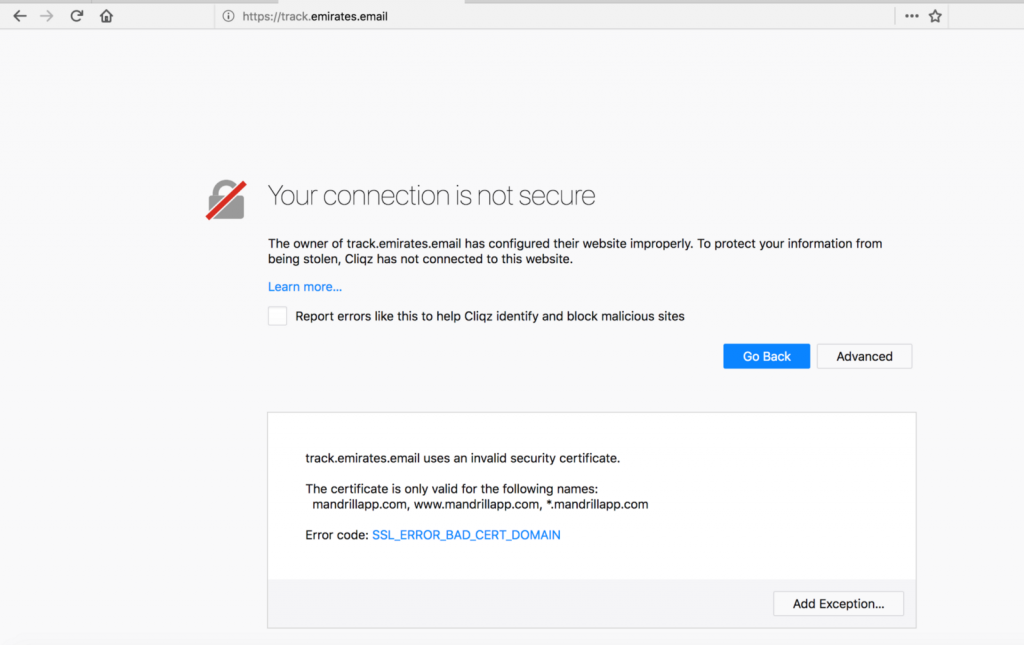Open the page actions three-dot menu
Viewport: 1024px width, 645px height.
[912, 16]
